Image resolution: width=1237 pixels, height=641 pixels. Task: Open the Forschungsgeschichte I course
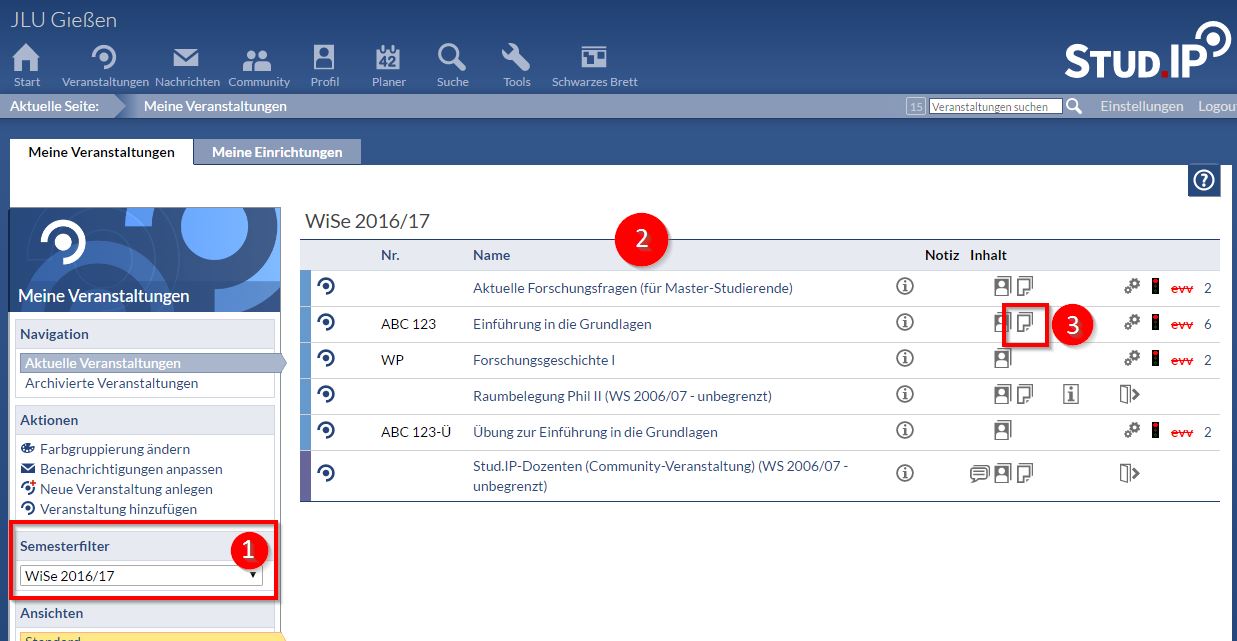point(544,360)
